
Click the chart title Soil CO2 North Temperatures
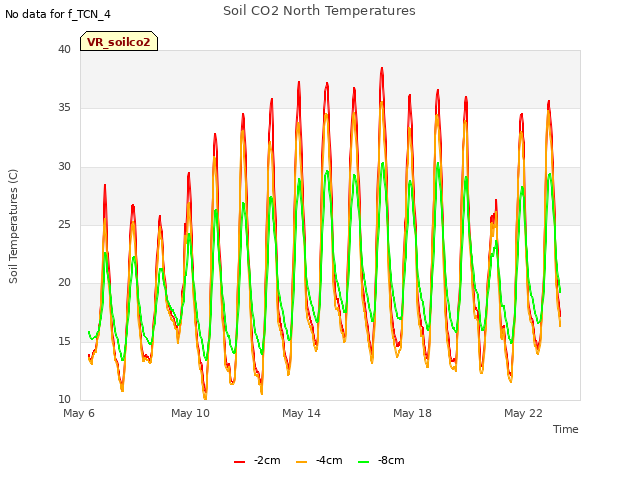(x=319, y=11)
